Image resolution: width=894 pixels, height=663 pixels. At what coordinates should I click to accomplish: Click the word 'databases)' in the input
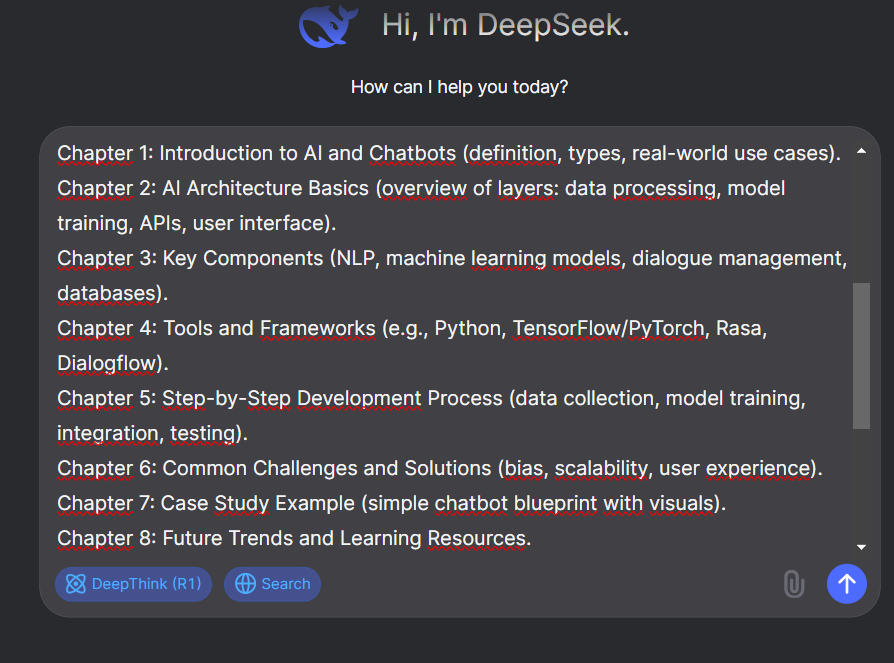click(x=112, y=293)
